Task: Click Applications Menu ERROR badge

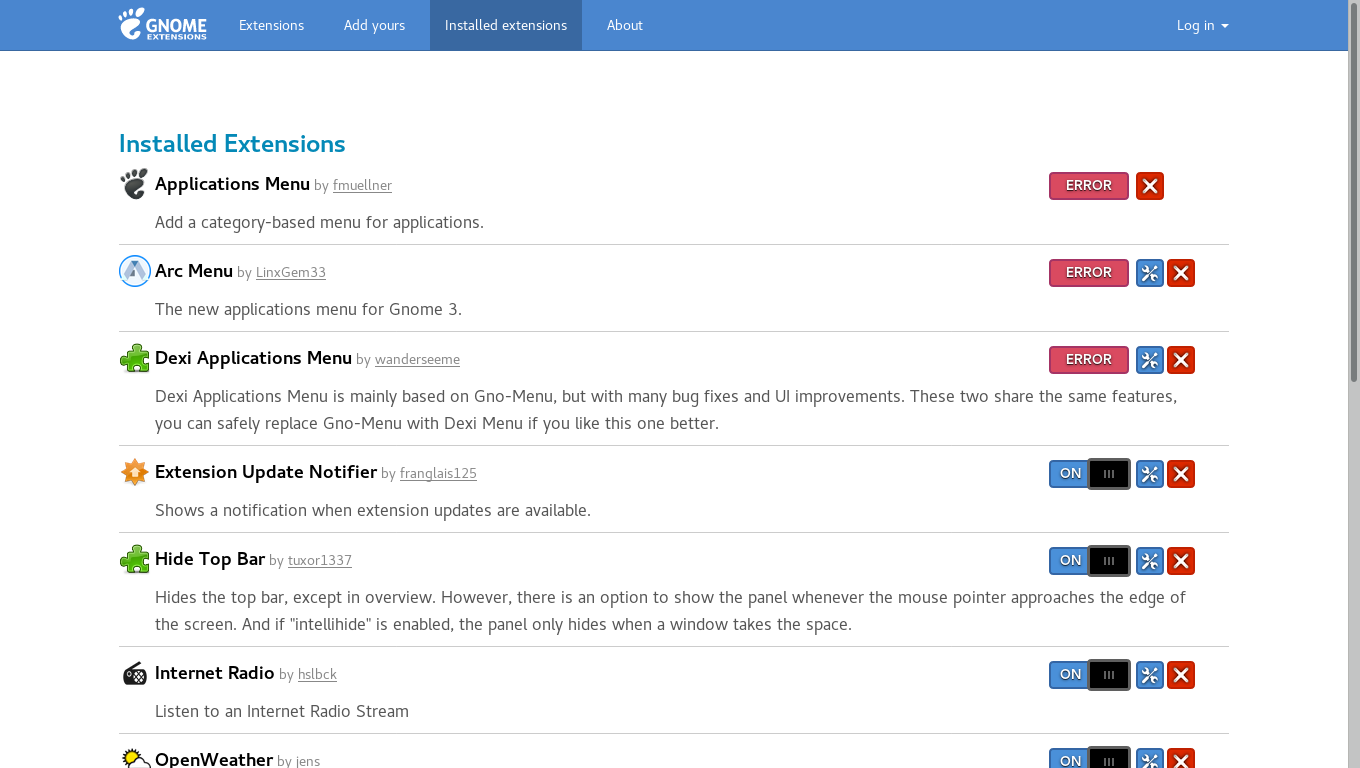Action: tap(1089, 186)
